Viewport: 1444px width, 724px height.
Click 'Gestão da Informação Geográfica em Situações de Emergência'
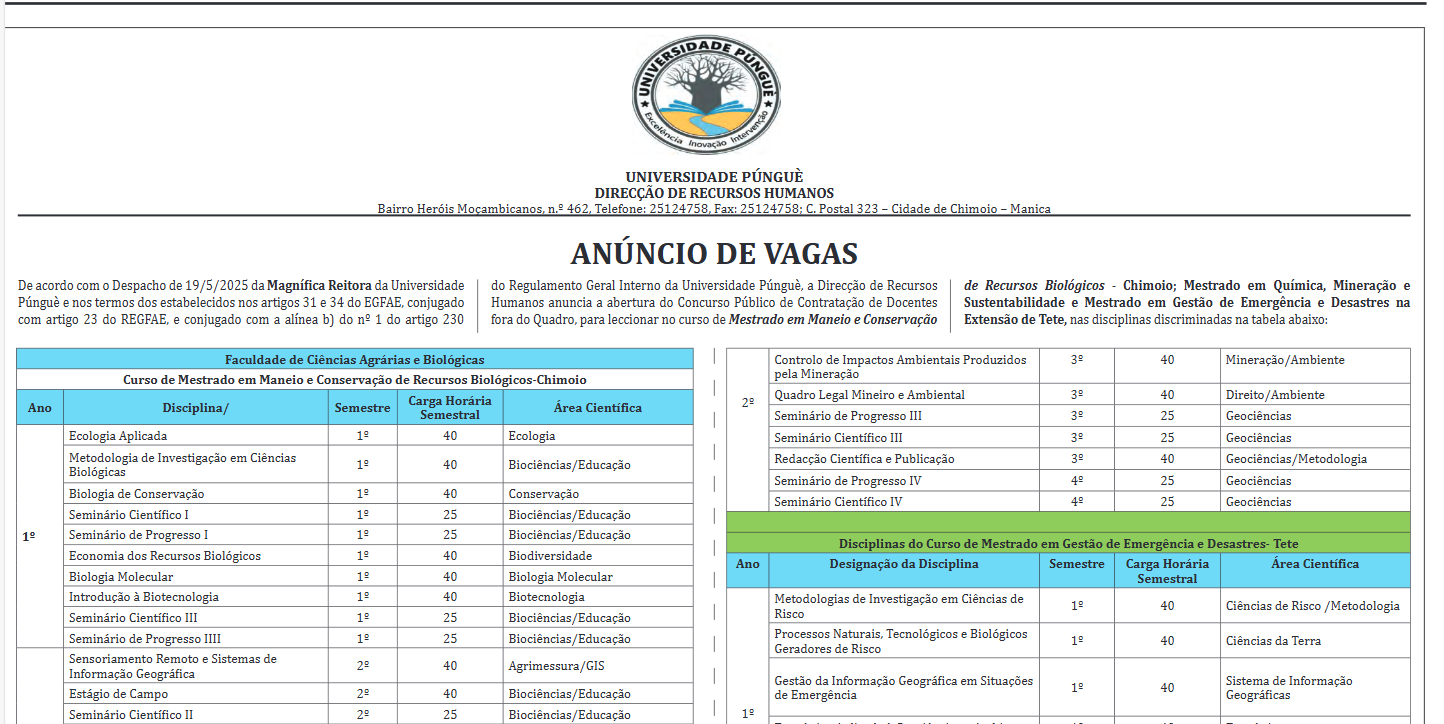point(904,688)
